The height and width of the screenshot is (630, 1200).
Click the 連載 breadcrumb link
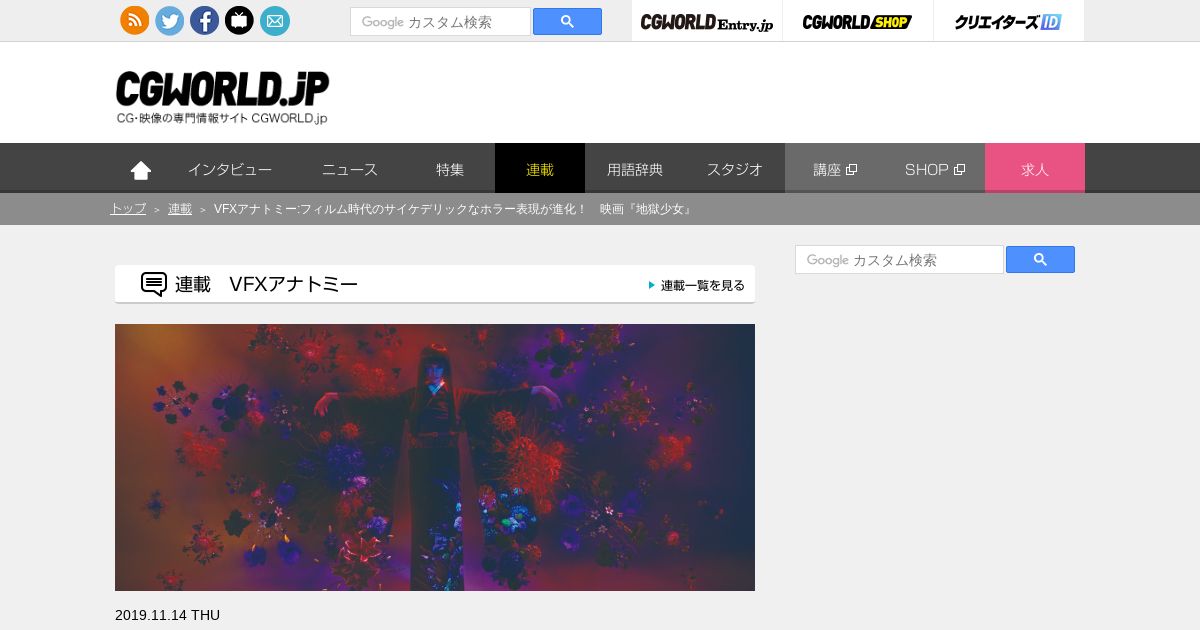coord(180,209)
